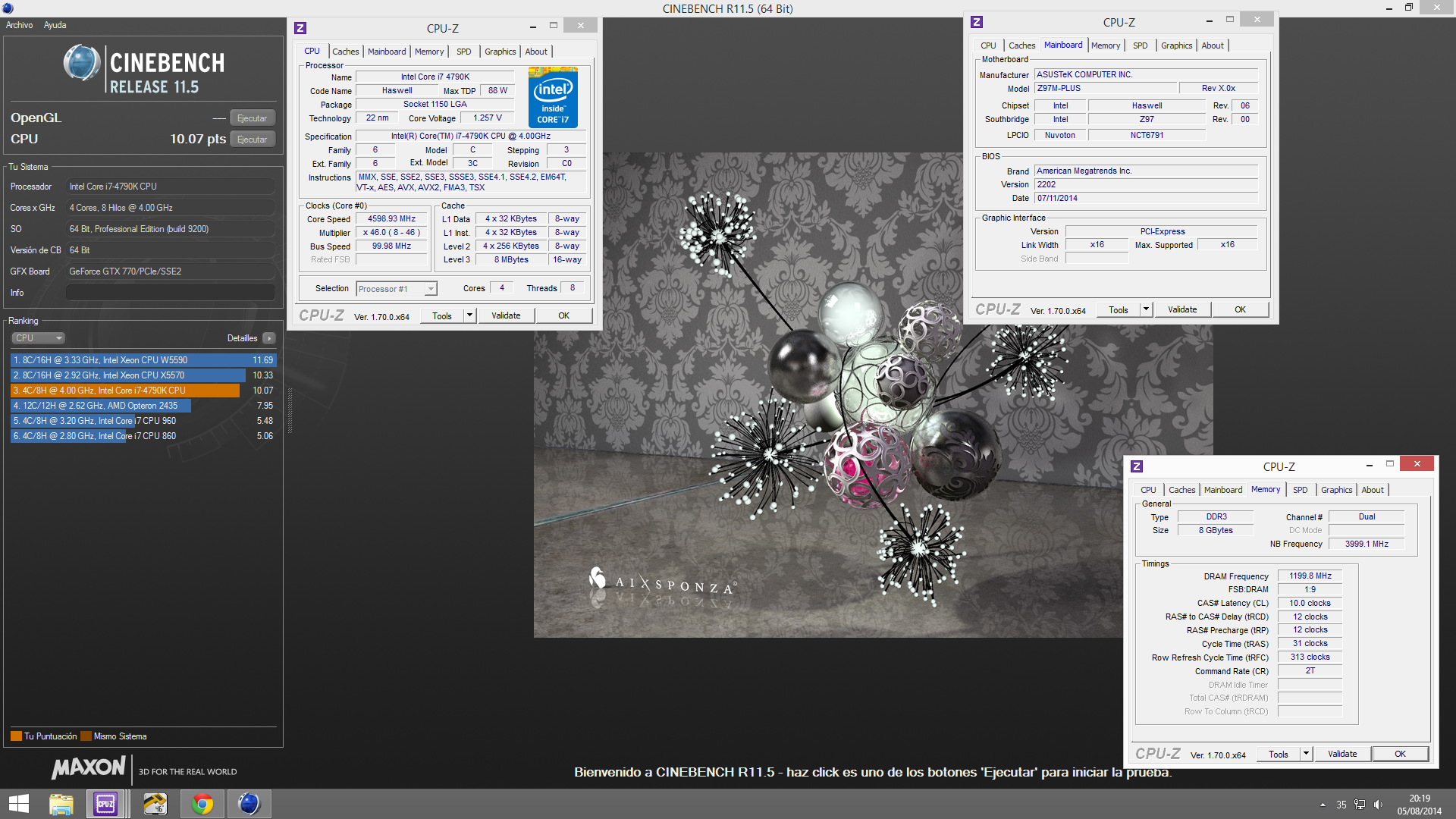1456x819 pixels.
Task: Click the GeForce GTX 770 GFX Board field
Action: [170, 271]
